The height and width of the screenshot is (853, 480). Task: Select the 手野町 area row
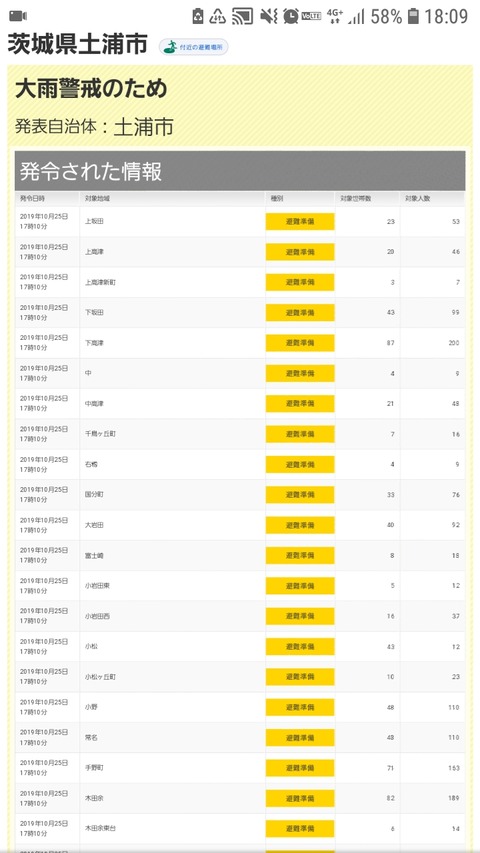point(240,768)
